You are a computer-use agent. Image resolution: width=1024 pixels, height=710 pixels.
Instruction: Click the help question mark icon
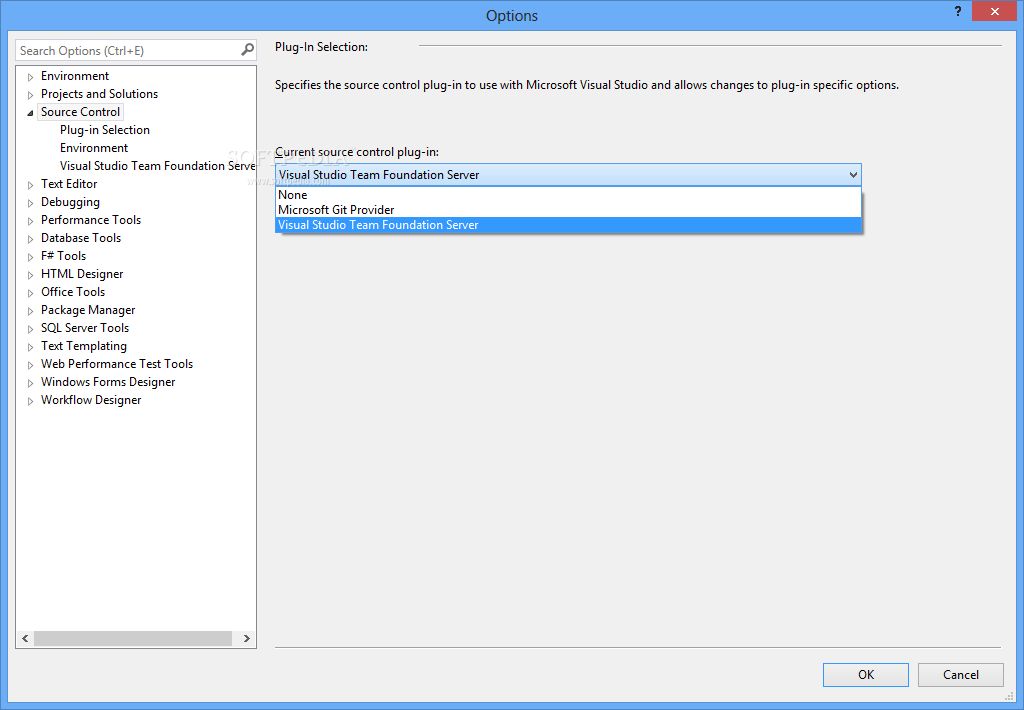[x=958, y=11]
